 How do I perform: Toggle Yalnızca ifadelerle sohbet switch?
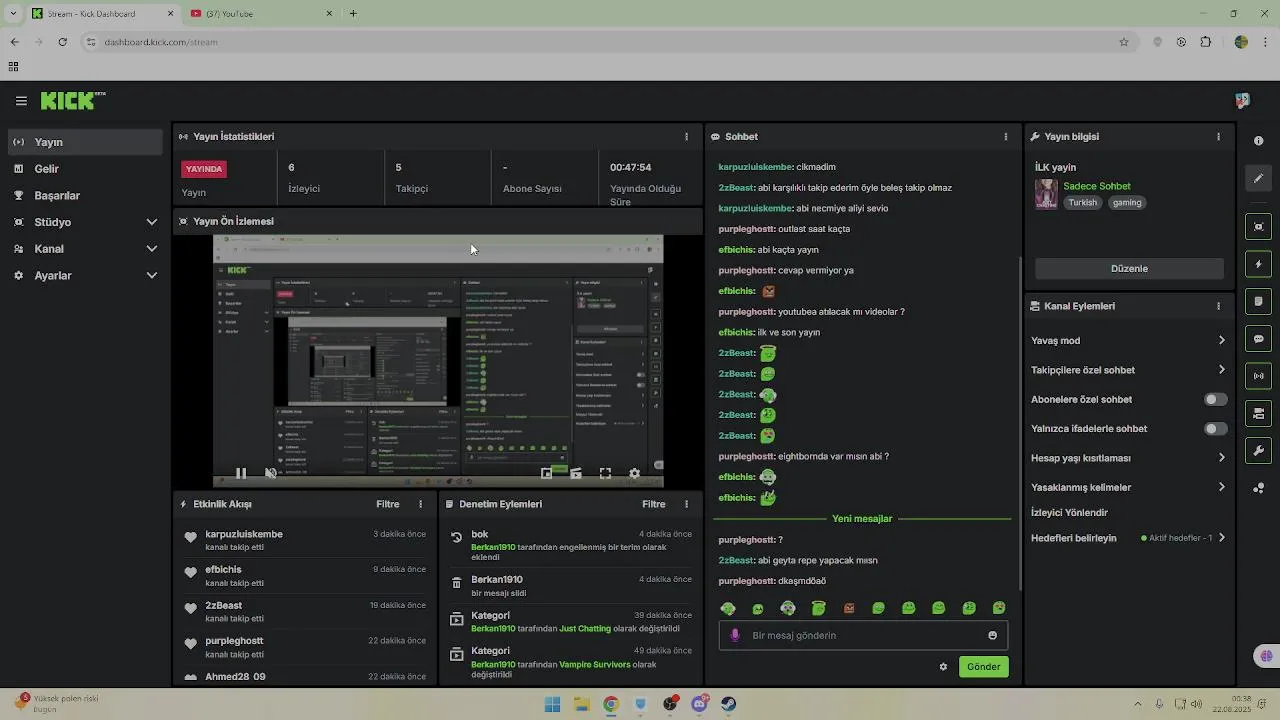(x=1215, y=429)
